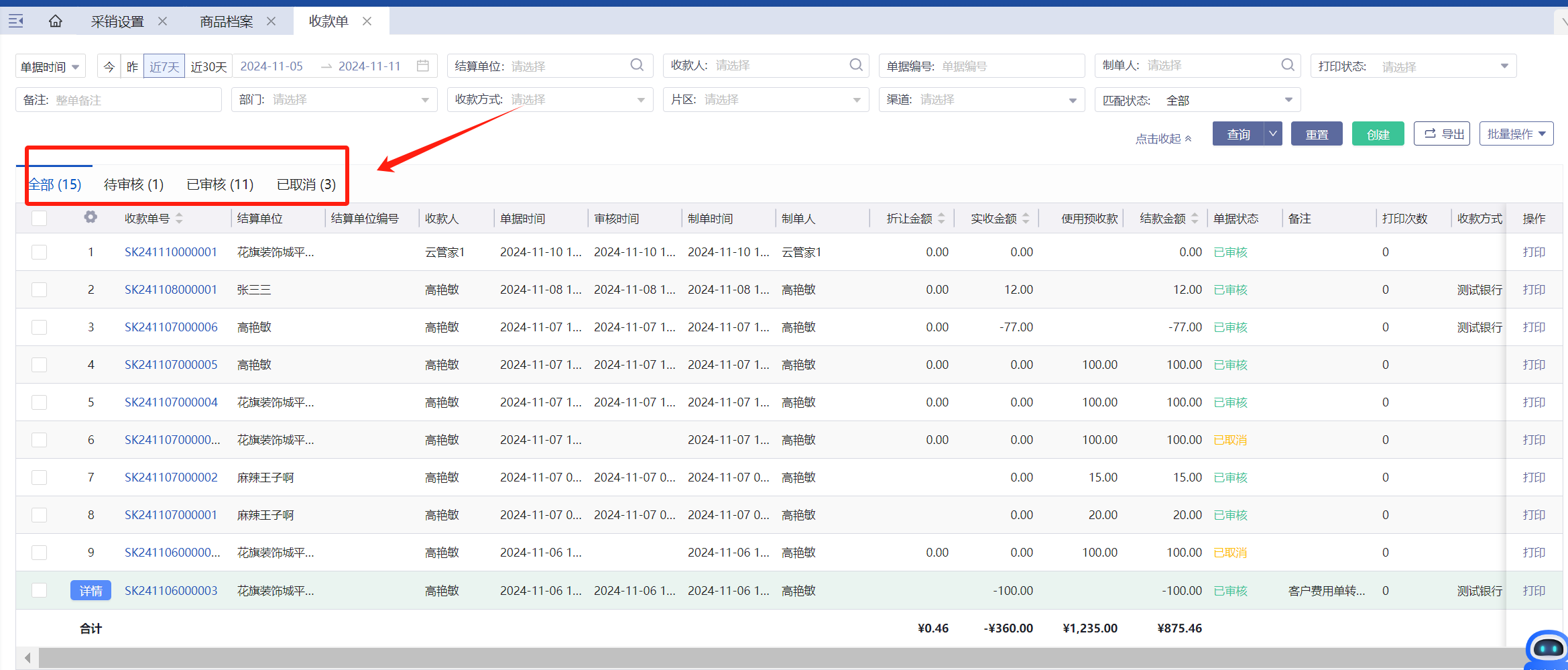Toggle the select-all header checkbox
1568x670 pixels.
40,219
